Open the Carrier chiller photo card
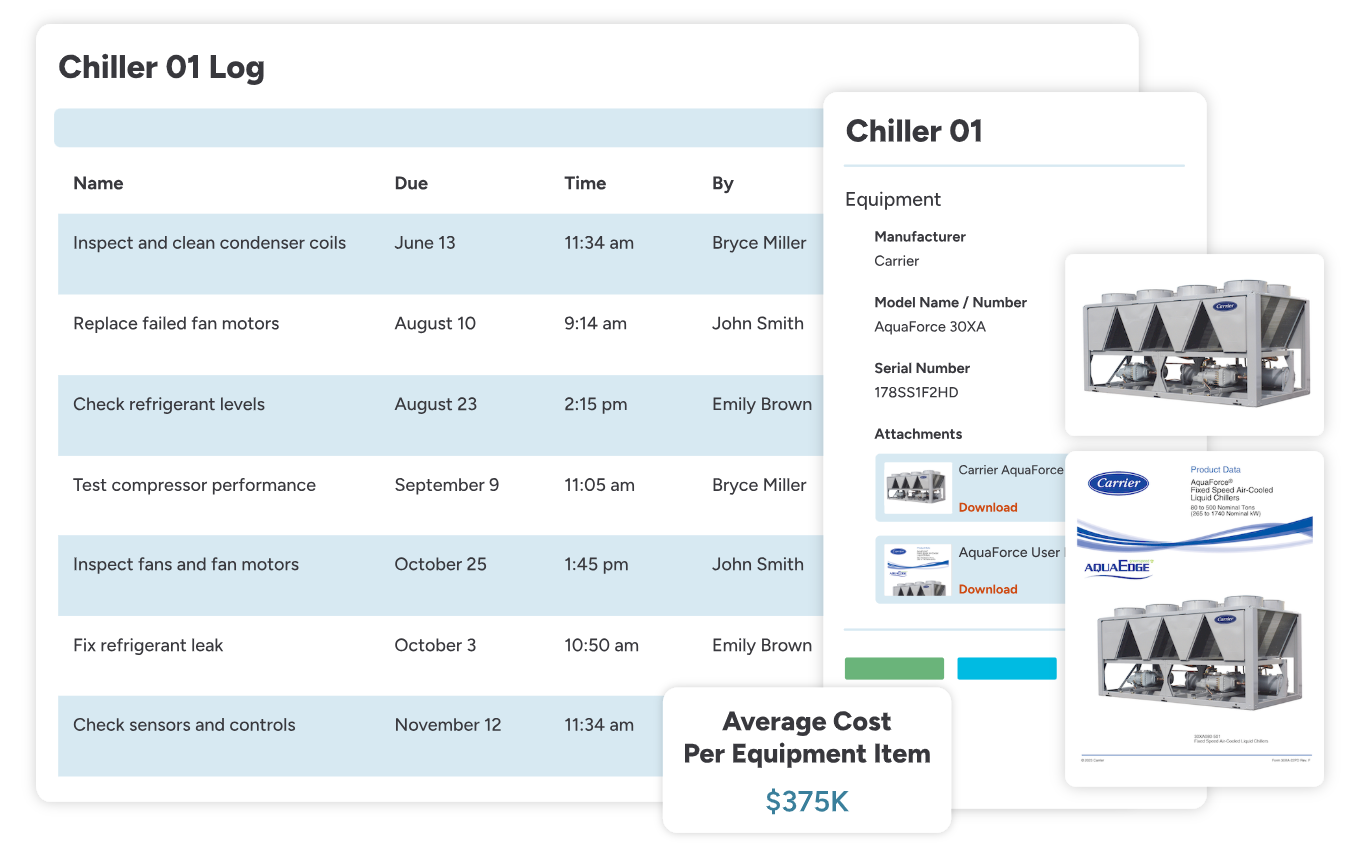1358x854 pixels. [1194, 345]
